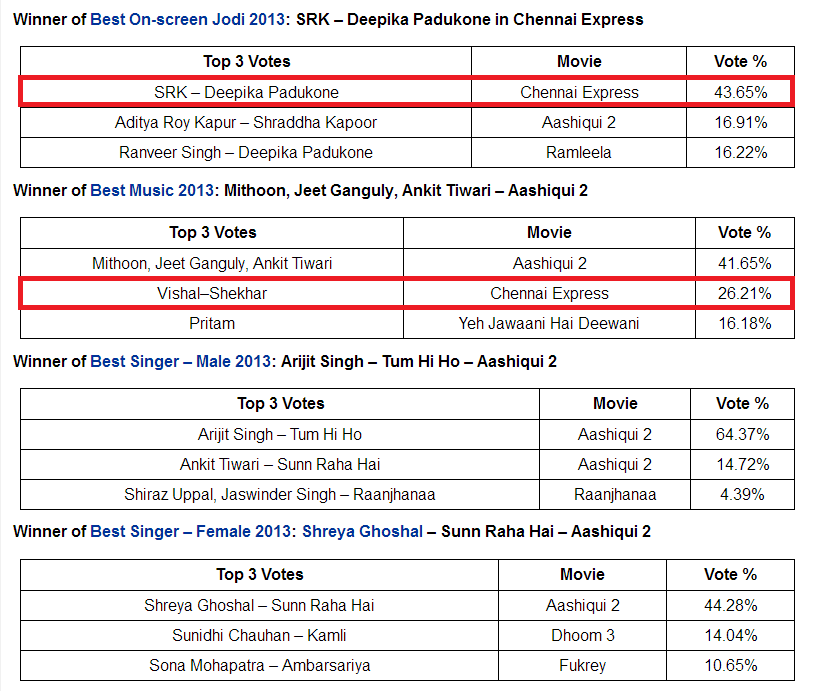Image resolution: width=814 pixels, height=691 pixels.
Task: Open the Best Music 2013 link
Action: (x=152, y=190)
